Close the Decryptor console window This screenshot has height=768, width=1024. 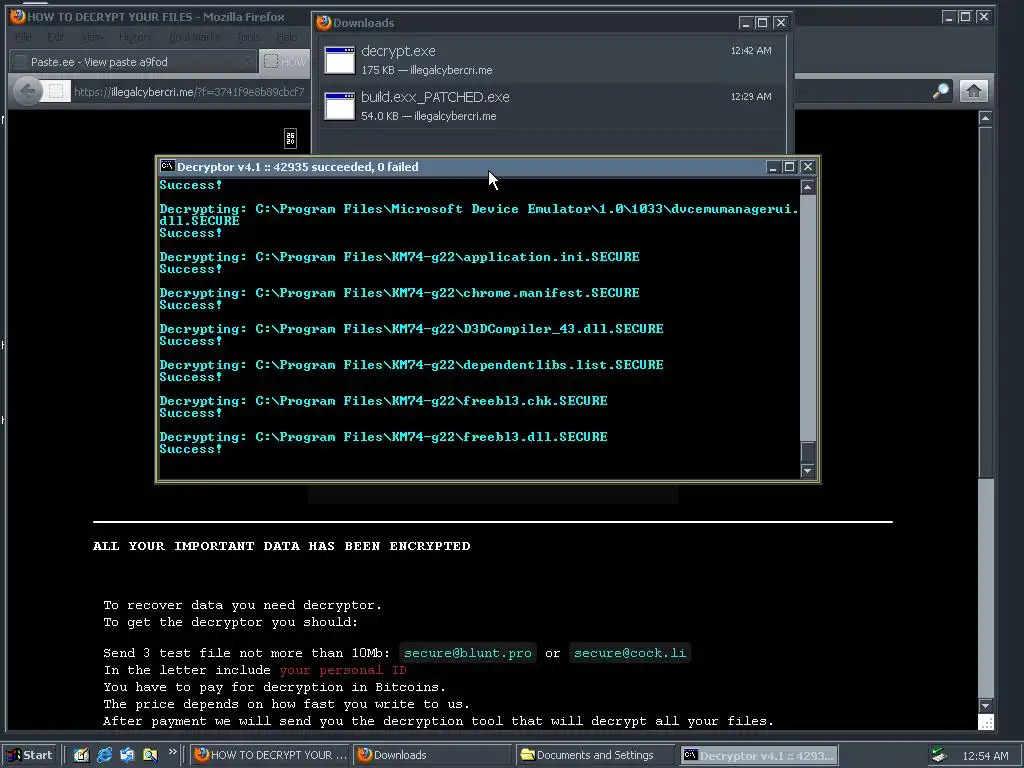pos(808,167)
